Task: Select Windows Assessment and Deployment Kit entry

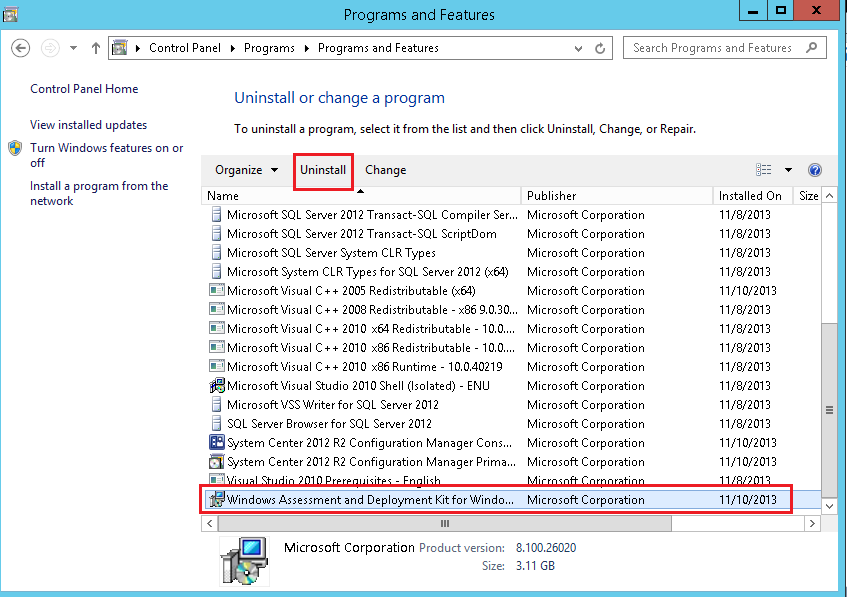Action: [370, 500]
